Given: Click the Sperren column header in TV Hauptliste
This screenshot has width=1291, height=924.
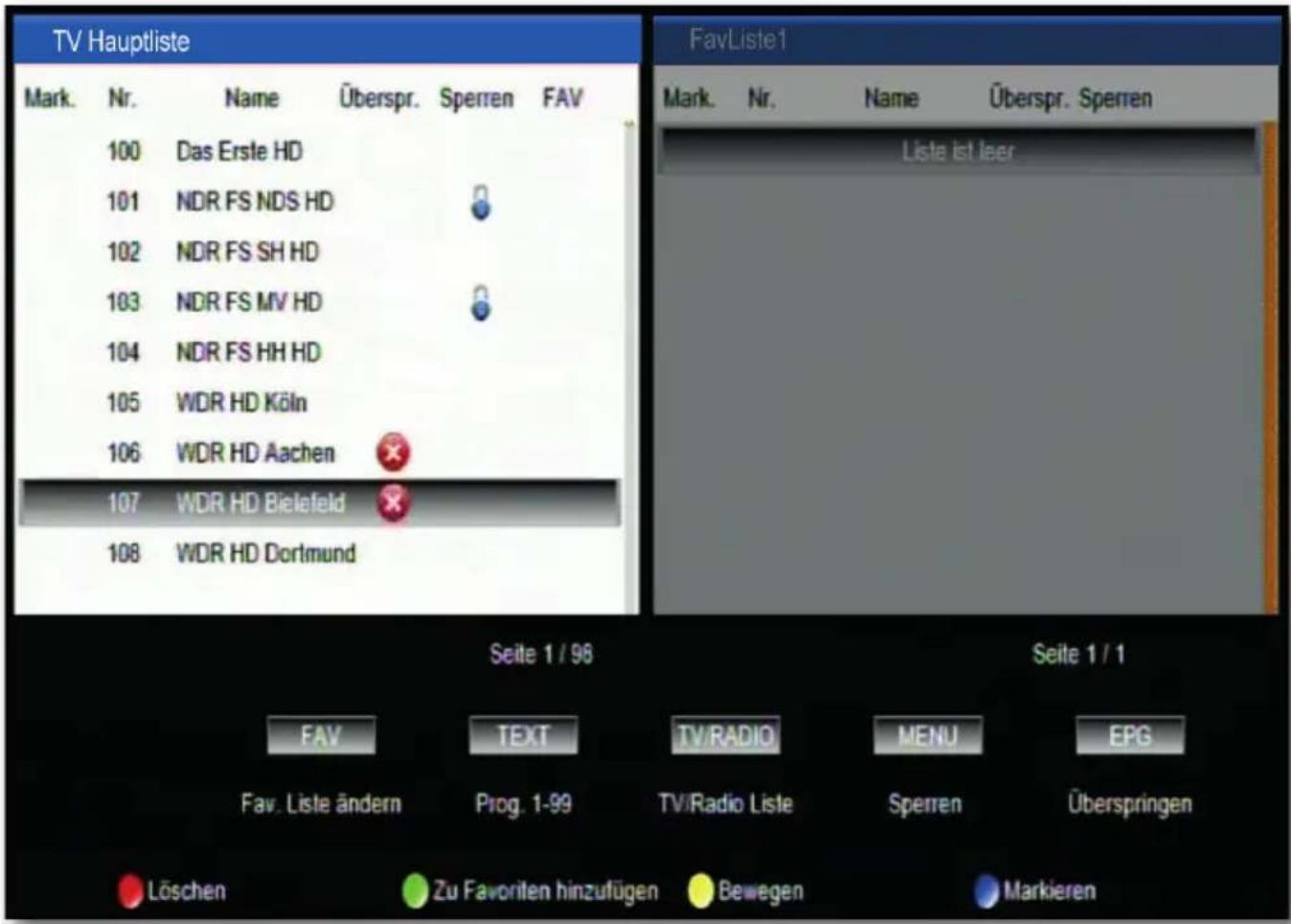Looking at the screenshot, I should click(x=476, y=98).
